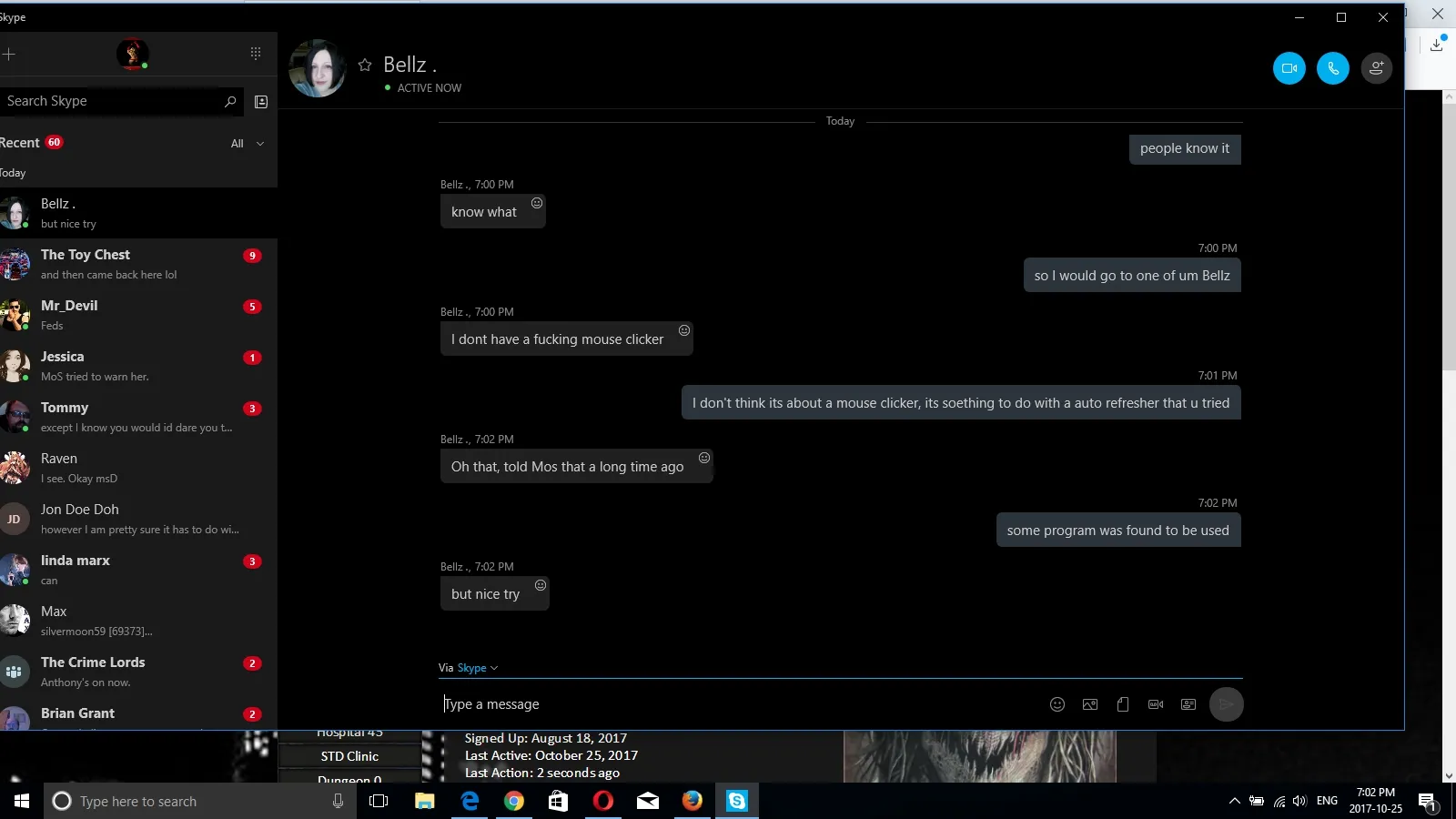Open the Action Center notifications
Viewport: 1456px width, 819px height.
pos(1427,802)
